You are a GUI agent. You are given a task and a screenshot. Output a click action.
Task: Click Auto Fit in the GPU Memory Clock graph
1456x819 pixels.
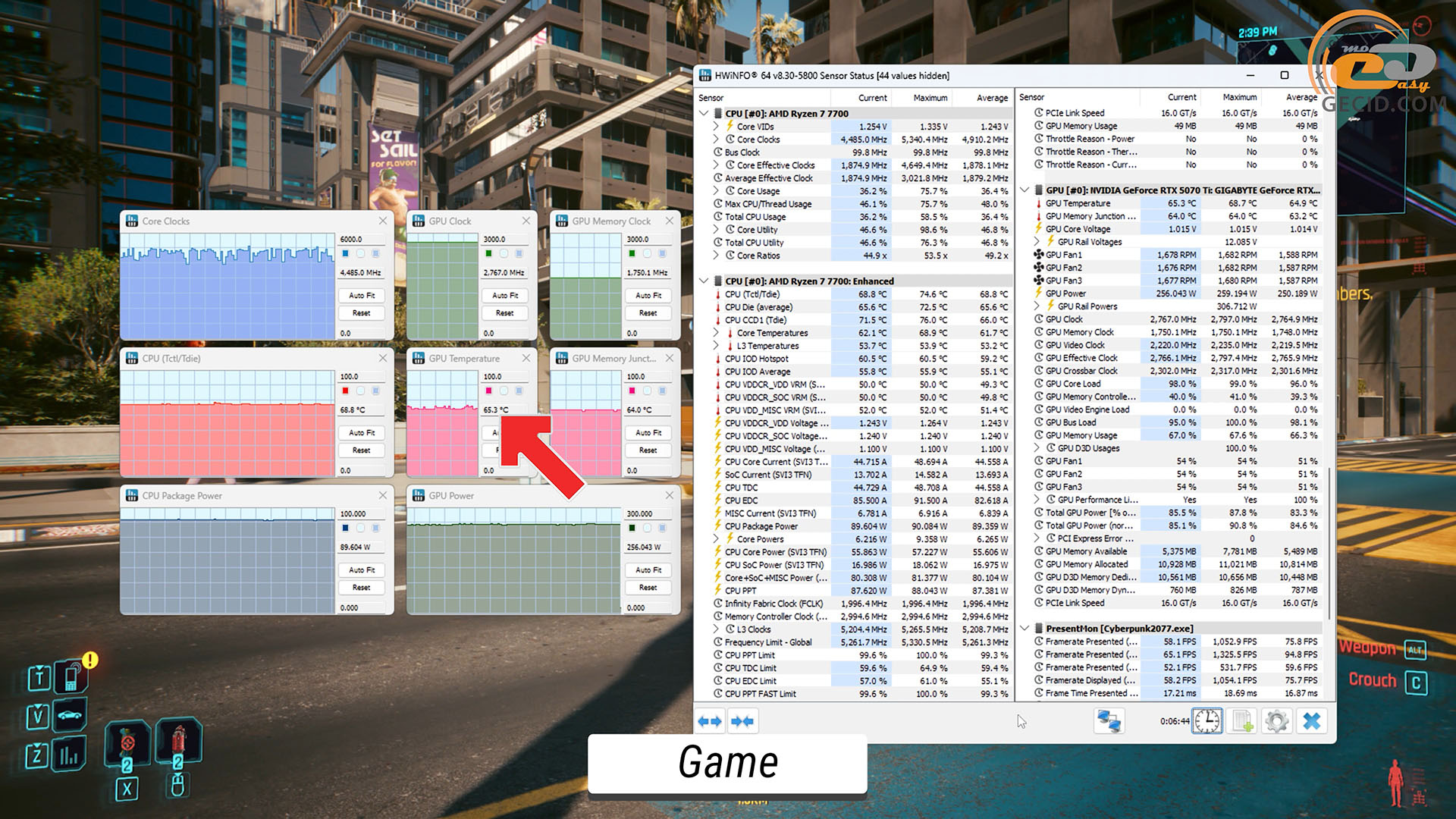coord(648,295)
